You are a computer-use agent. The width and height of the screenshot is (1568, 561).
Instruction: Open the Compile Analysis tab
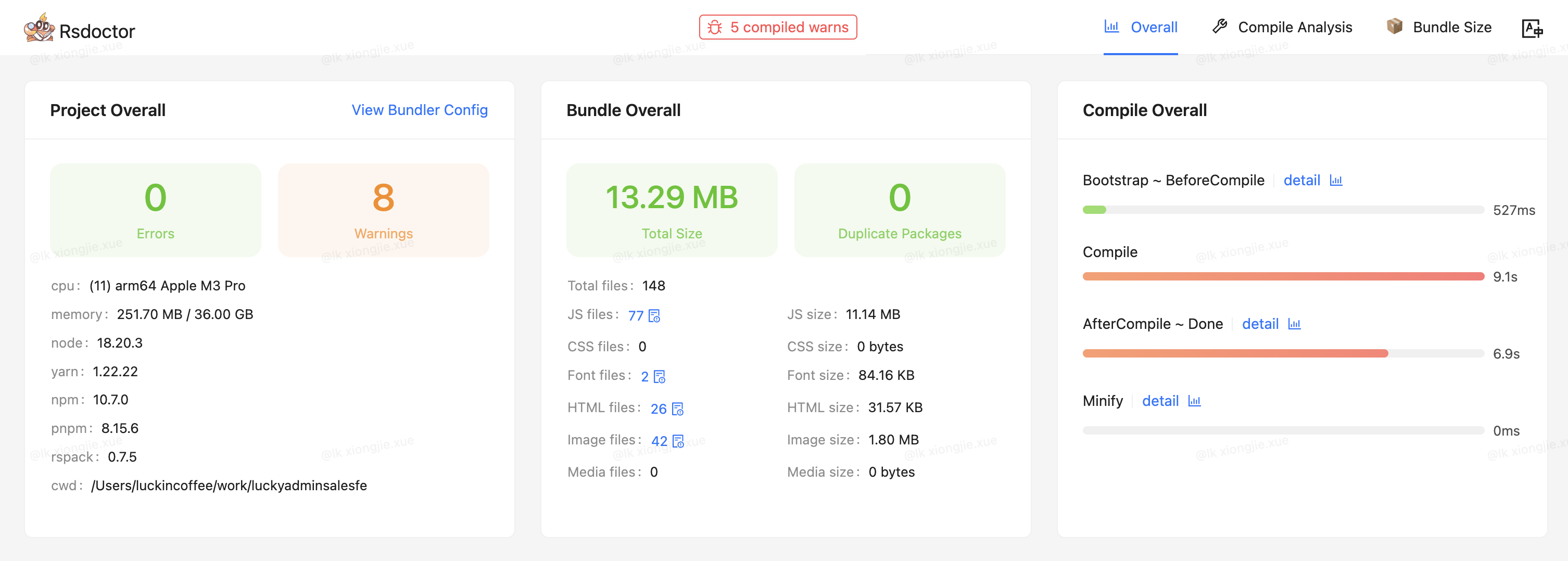[1282, 28]
